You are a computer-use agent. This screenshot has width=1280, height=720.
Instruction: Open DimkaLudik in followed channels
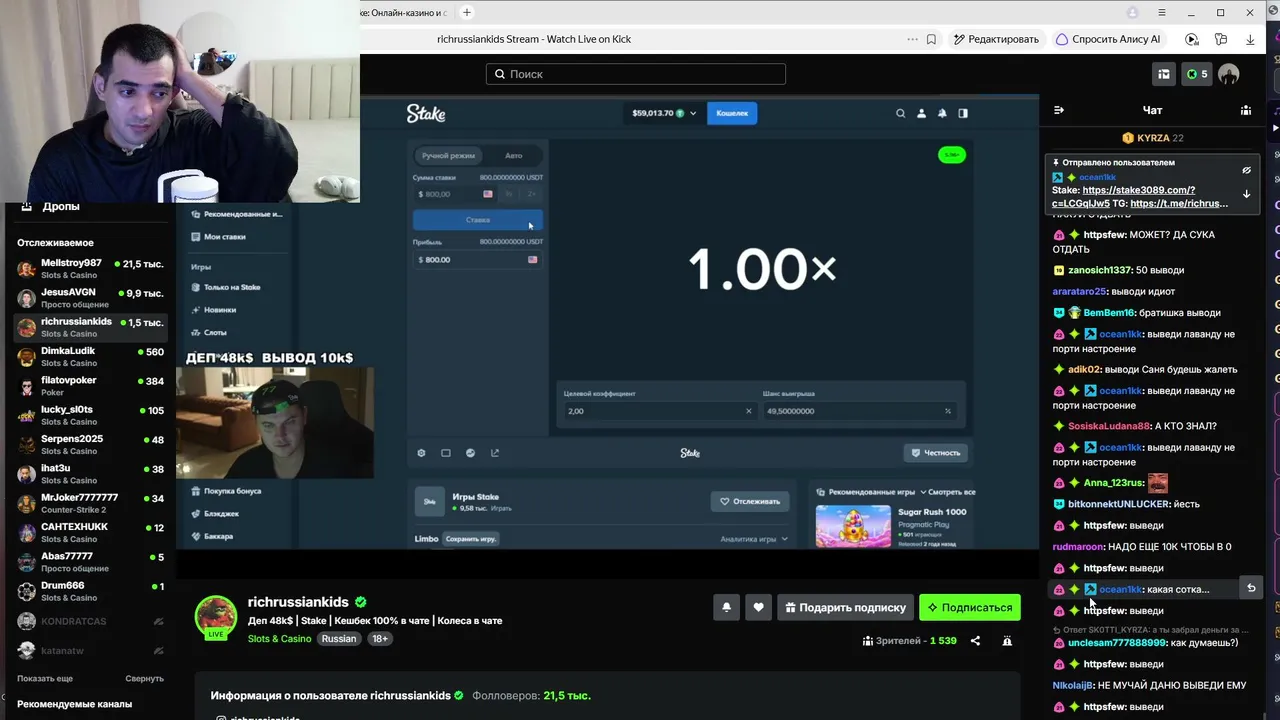tap(90, 356)
